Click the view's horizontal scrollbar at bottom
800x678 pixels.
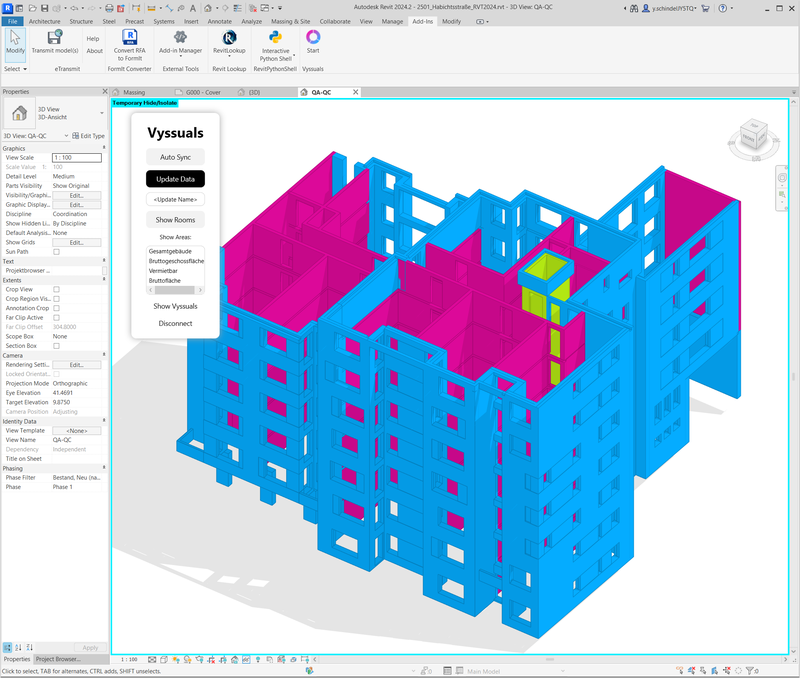[550, 660]
